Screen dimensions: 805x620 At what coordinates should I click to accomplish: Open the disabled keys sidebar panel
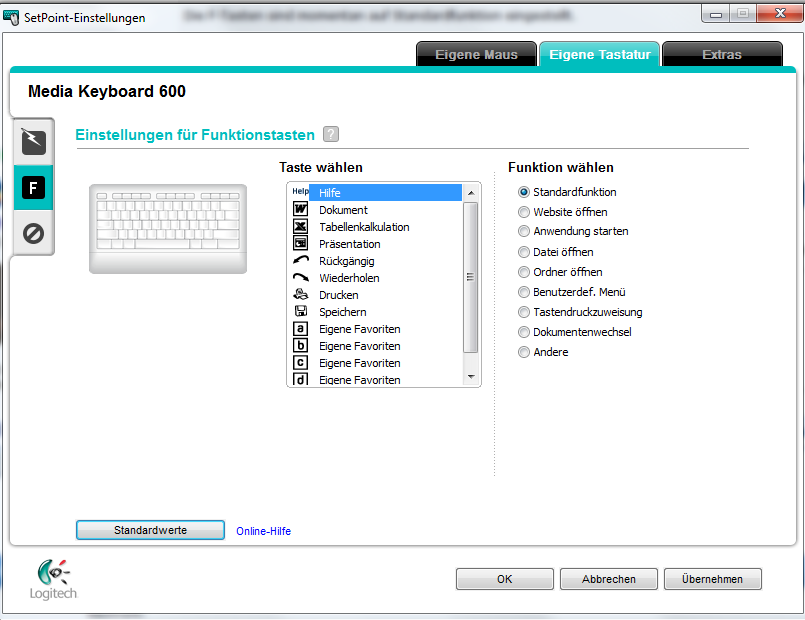33,234
